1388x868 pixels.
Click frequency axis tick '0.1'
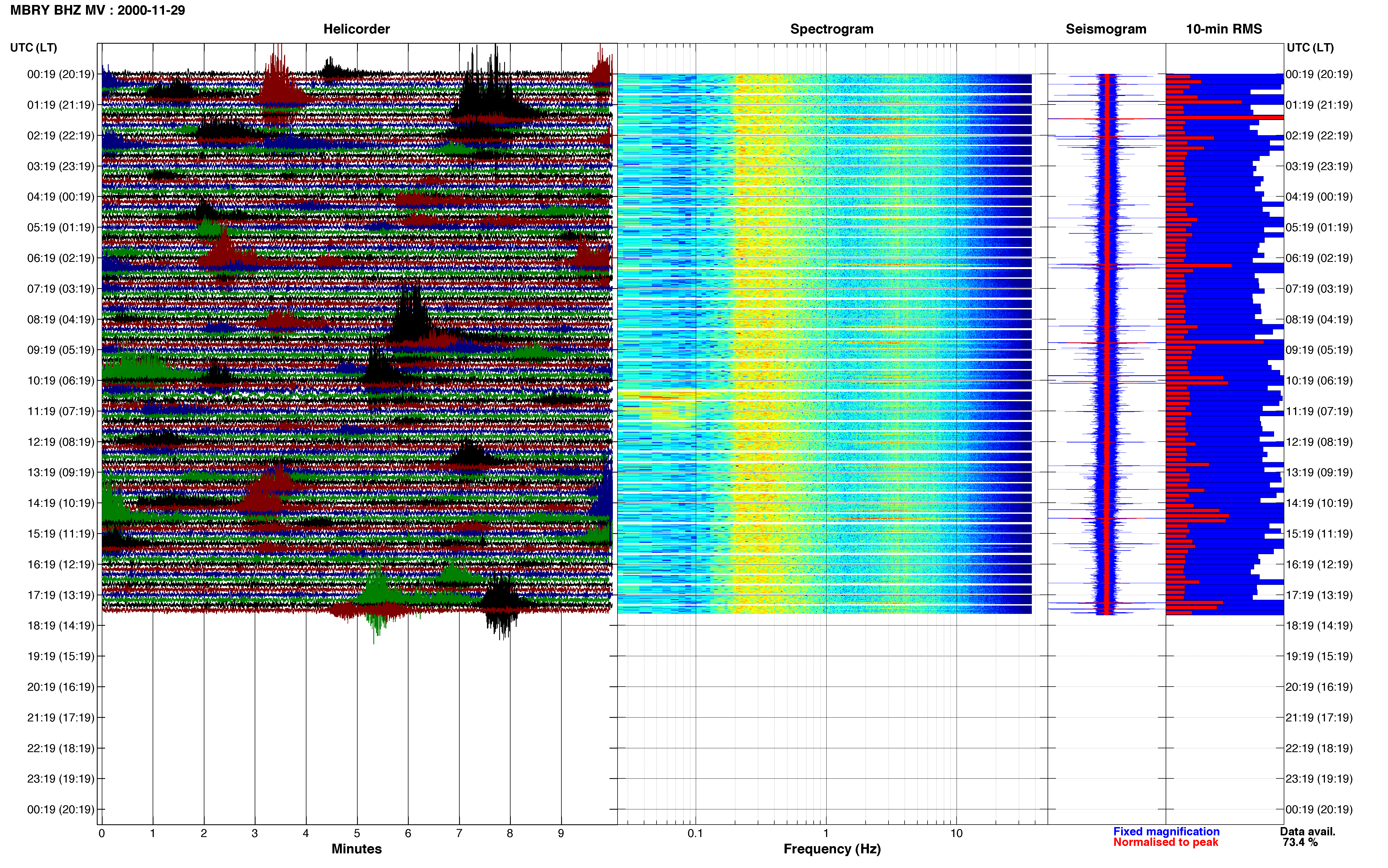point(695,833)
